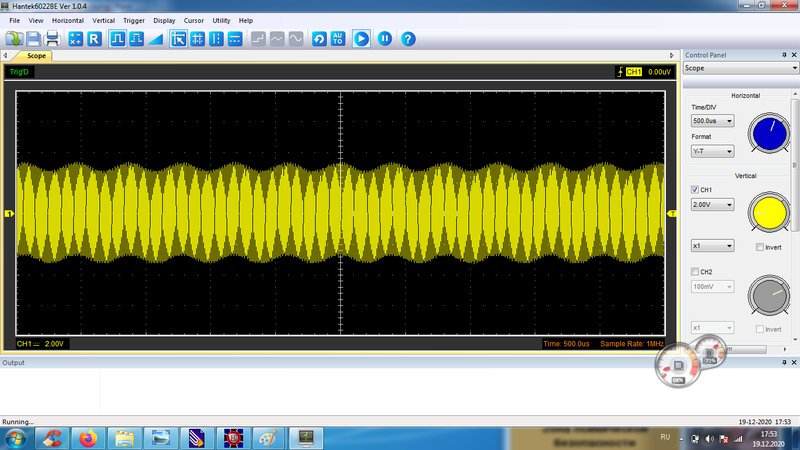800x450 pixels.
Task: Click the blue horizontal timebase knob
Action: click(769, 134)
